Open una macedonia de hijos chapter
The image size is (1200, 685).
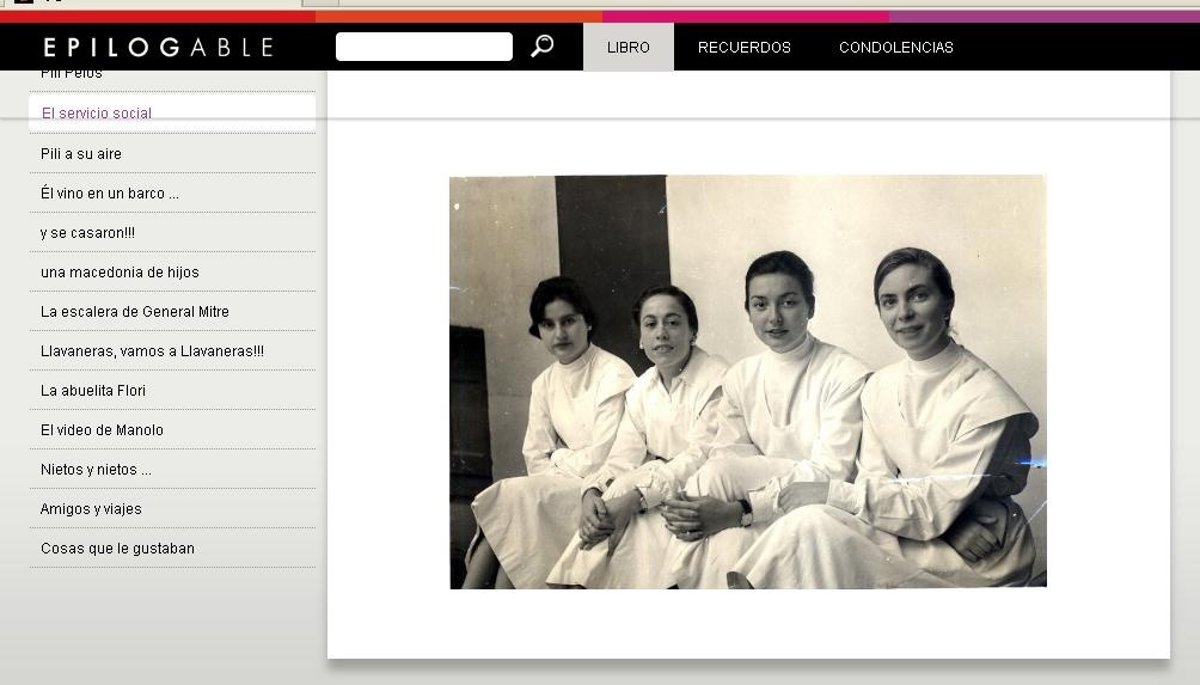click(x=120, y=272)
